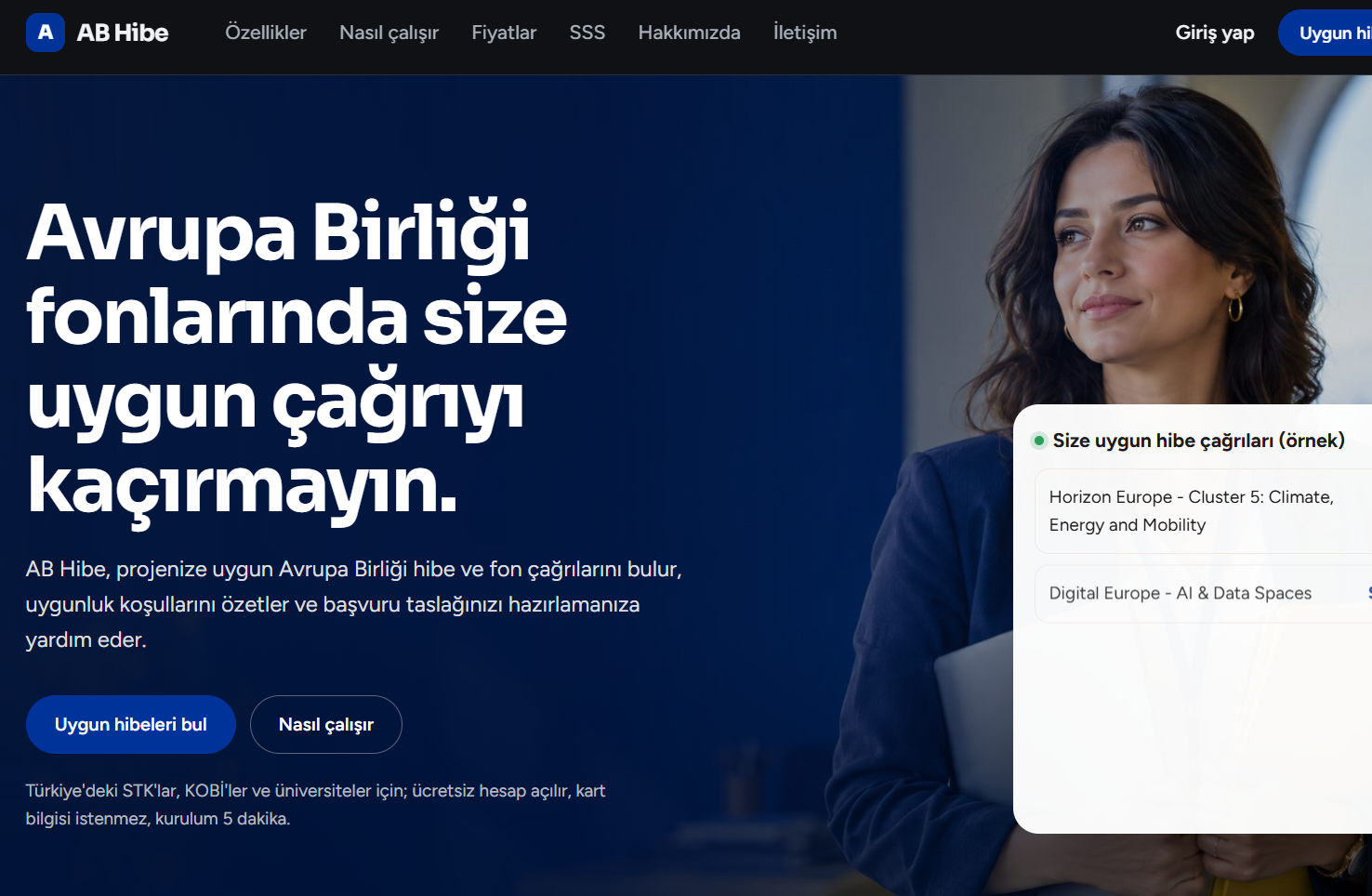This screenshot has width=1372, height=896.
Task: Navigate to İletişim
Action: point(805,33)
